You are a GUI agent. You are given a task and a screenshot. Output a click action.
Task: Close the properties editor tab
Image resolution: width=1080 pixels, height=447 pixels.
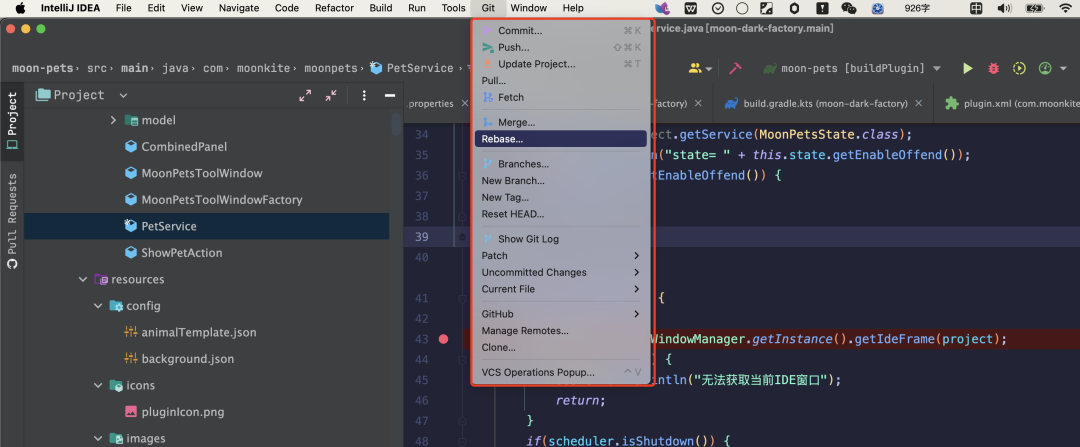coord(464,103)
